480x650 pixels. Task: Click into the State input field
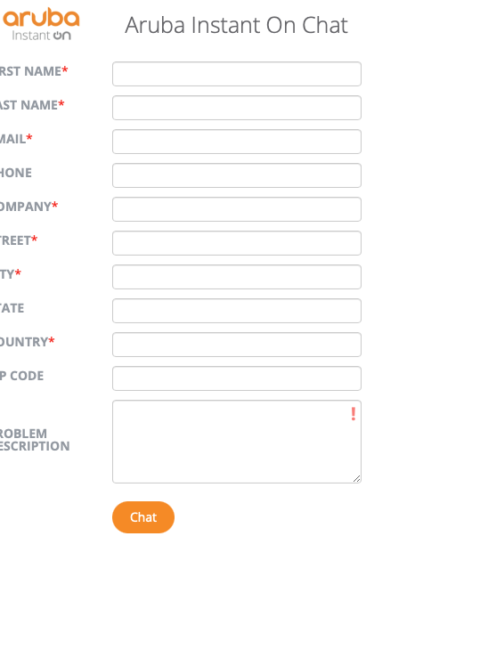point(237,310)
